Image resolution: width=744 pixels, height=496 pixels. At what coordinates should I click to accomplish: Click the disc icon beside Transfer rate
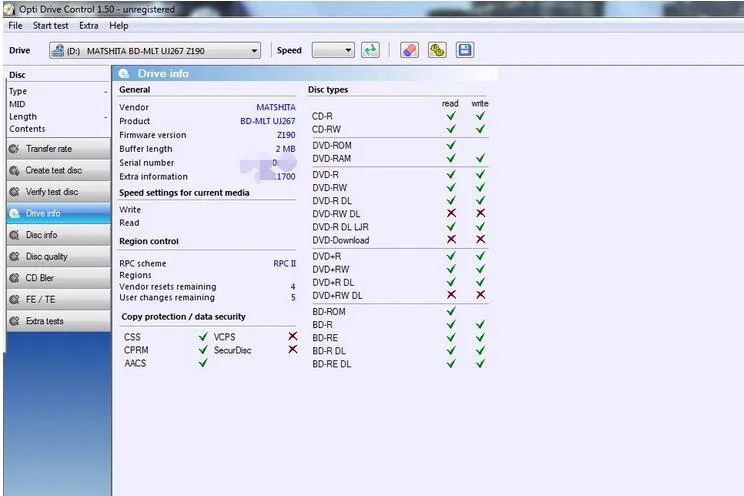click(14, 149)
